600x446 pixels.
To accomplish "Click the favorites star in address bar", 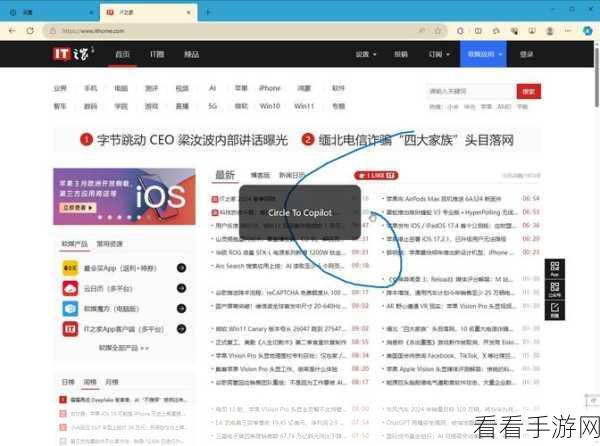I will click(438, 31).
